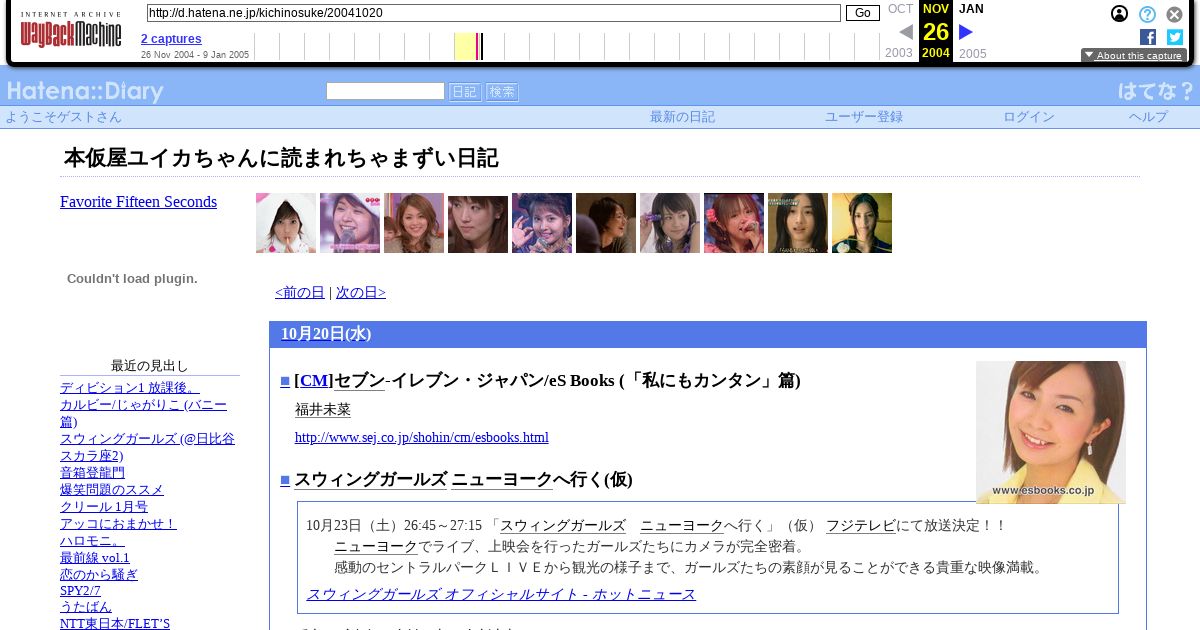Open sidebar link クリール 1月号
The height and width of the screenshot is (630, 1200).
(x=104, y=507)
